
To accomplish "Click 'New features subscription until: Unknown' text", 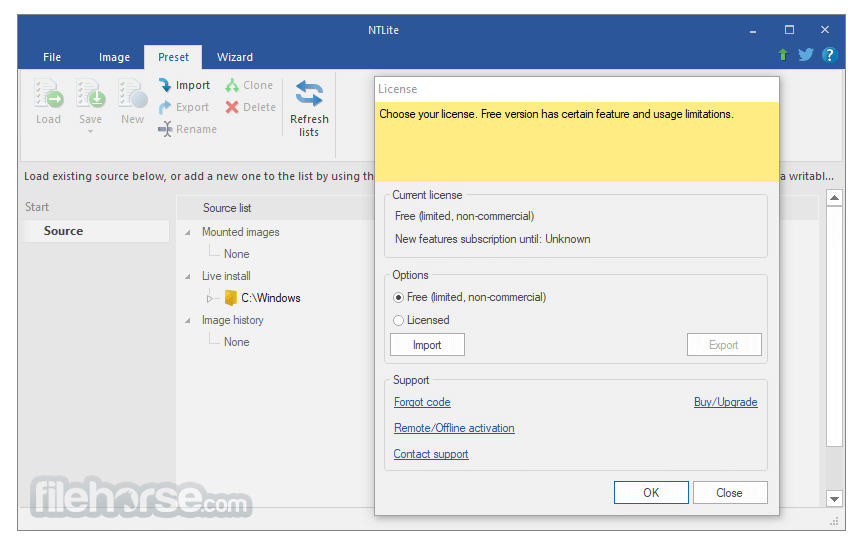I will pyautogui.click(x=493, y=239).
